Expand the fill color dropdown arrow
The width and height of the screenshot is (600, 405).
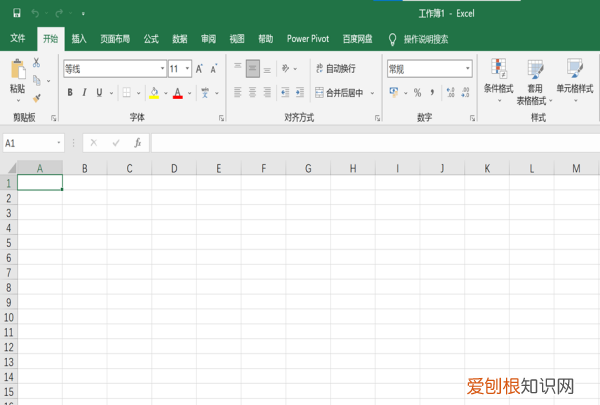(x=166, y=93)
